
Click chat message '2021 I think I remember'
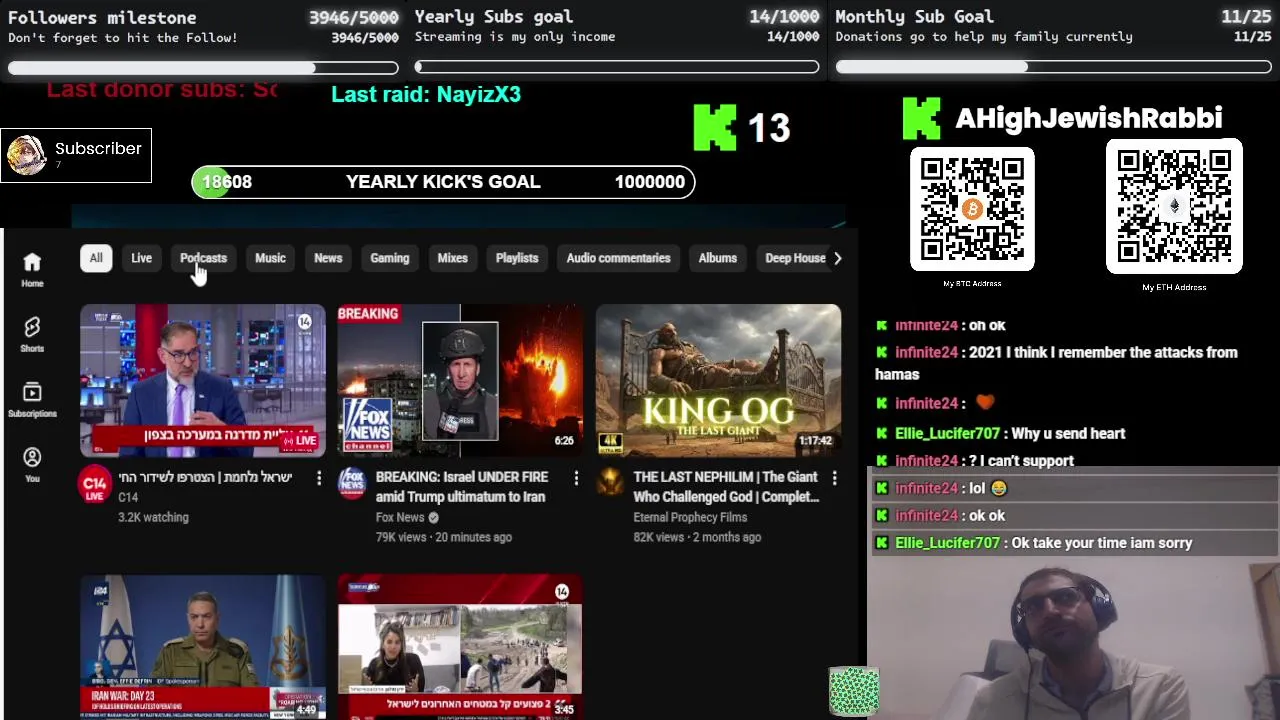(1056, 363)
